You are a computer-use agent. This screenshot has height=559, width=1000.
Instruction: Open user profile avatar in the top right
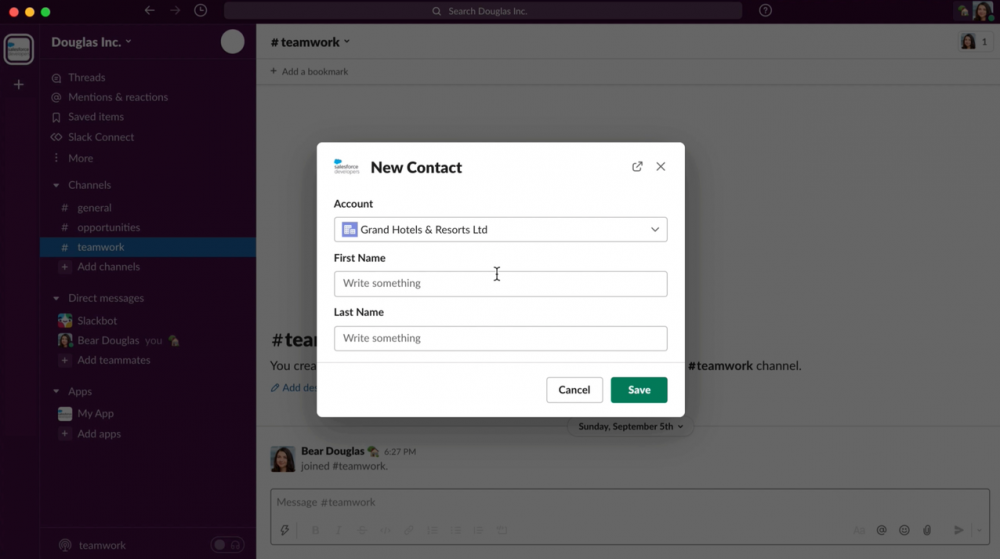(982, 11)
